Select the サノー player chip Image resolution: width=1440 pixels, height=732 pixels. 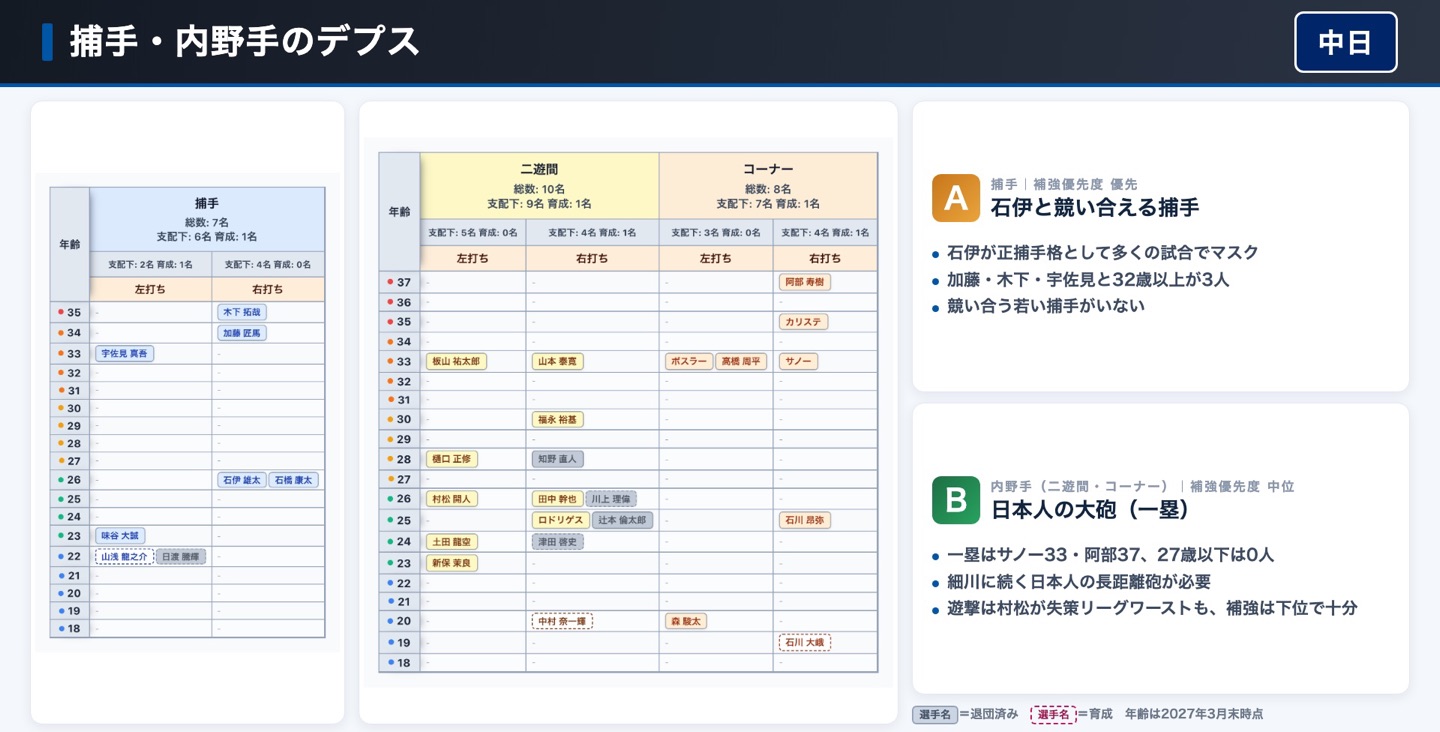tap(799, 361)
